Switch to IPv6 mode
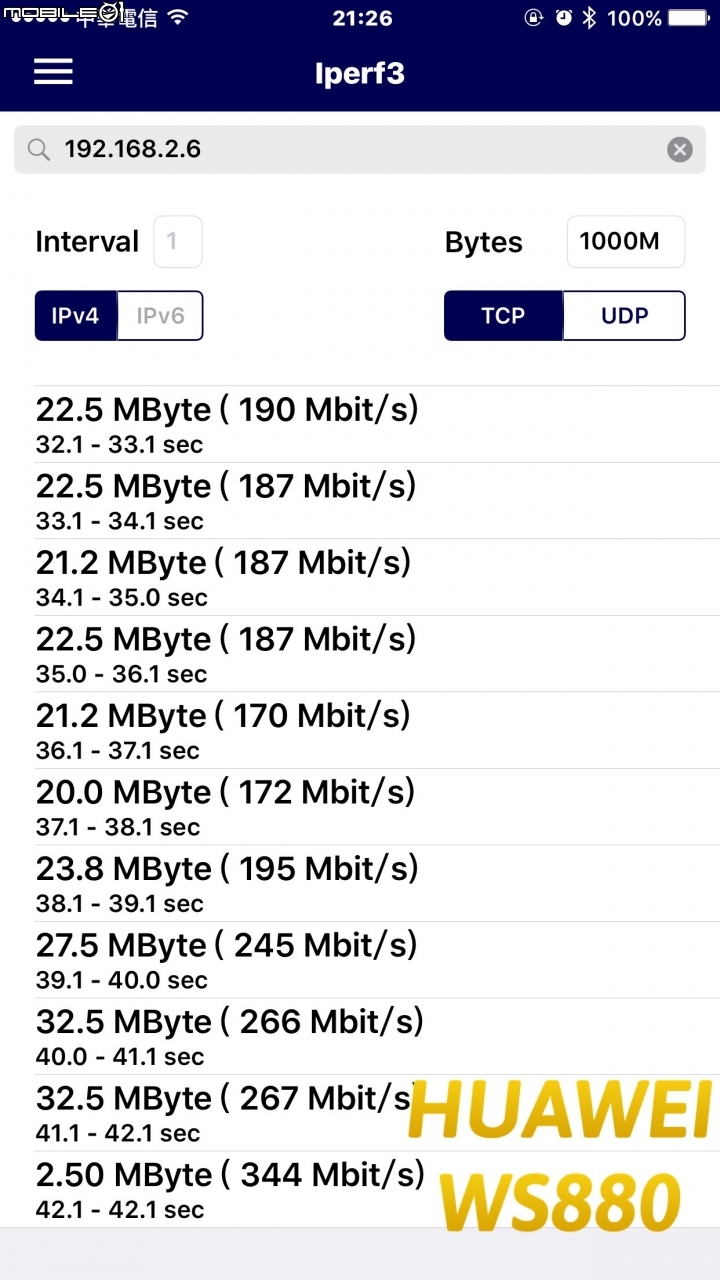Screen dimensions: 720x1280 (160, 316)
